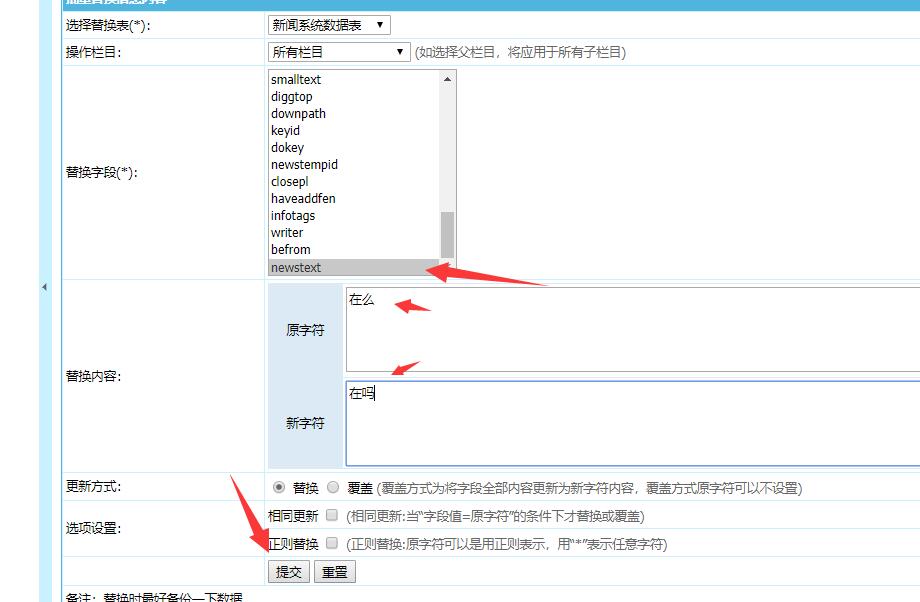The width and height of the screenshot is (920, 602).
Task: Enable the 相同更新 checkbox
Action: pos(332,516)
